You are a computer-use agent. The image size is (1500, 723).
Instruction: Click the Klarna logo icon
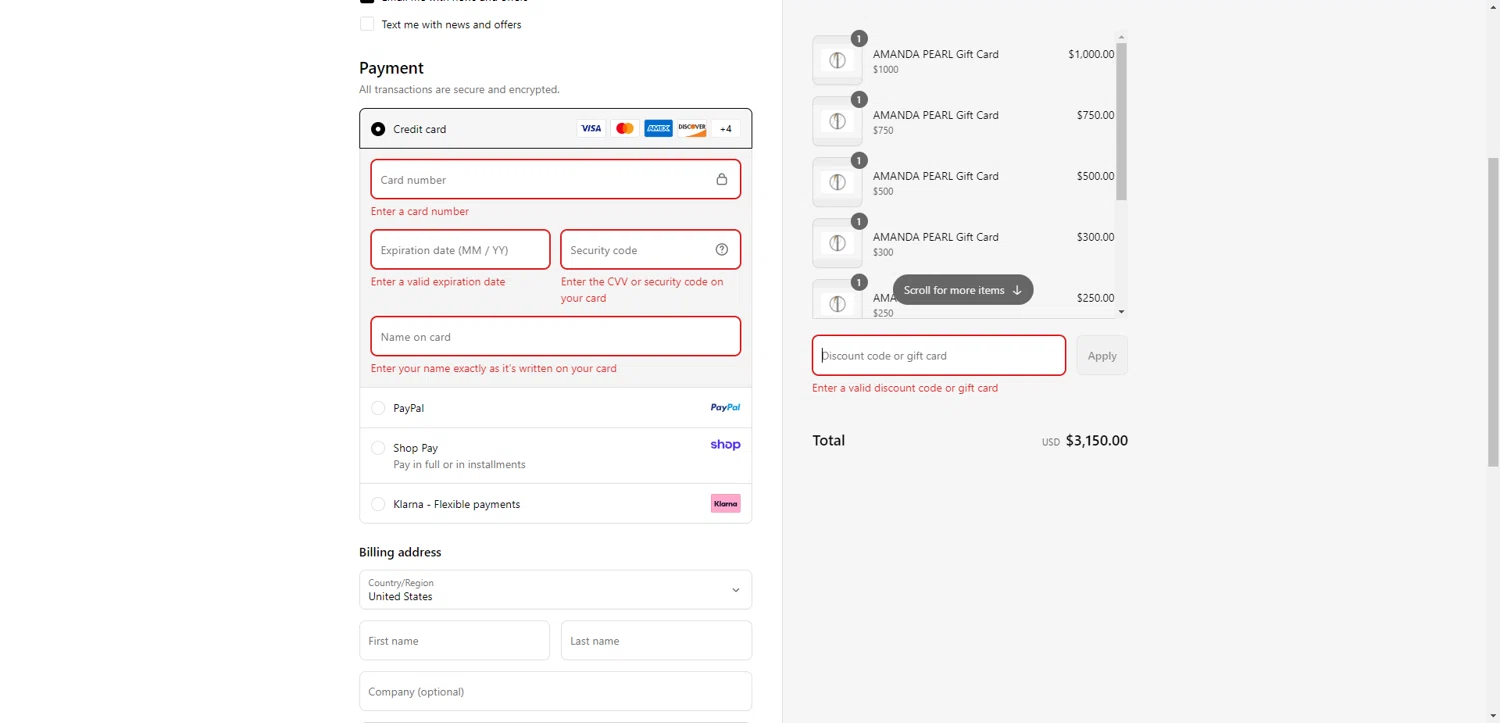click(x=726, y=504)
